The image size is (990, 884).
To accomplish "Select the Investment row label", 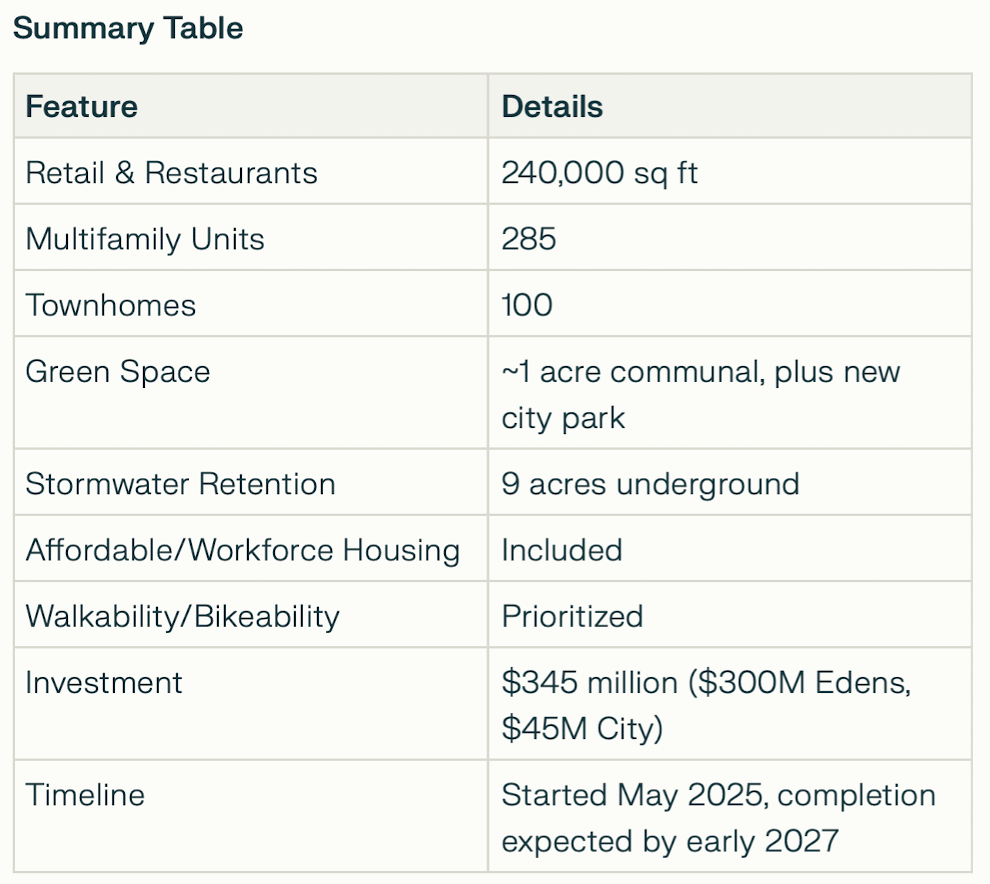I will [x=104, y=682].
